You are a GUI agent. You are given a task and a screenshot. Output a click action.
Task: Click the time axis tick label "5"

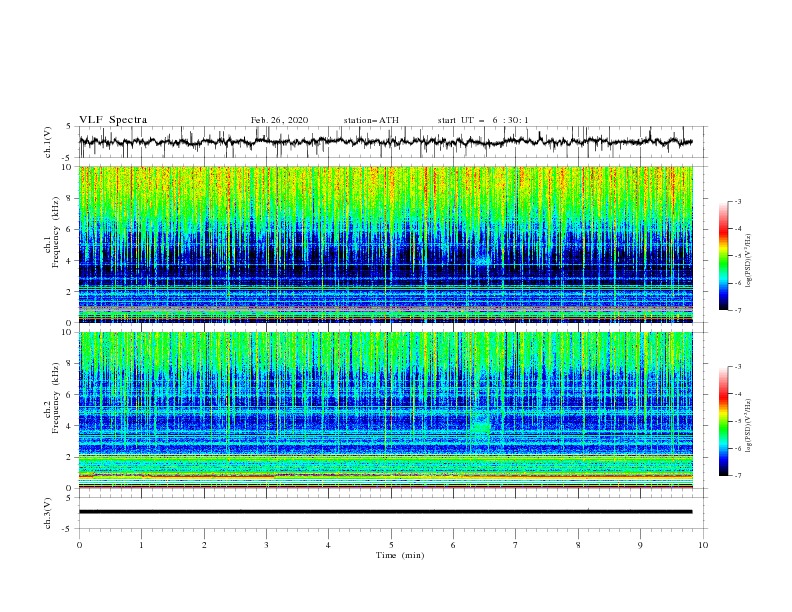point(391,545)
